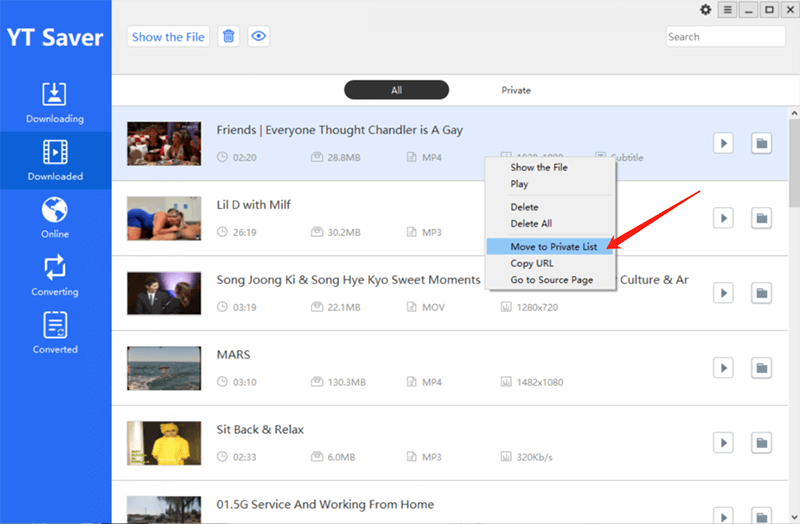This screenshot has height=524, width=800.
Task: Open the Converted files section
Action: (x=55, y=333)
